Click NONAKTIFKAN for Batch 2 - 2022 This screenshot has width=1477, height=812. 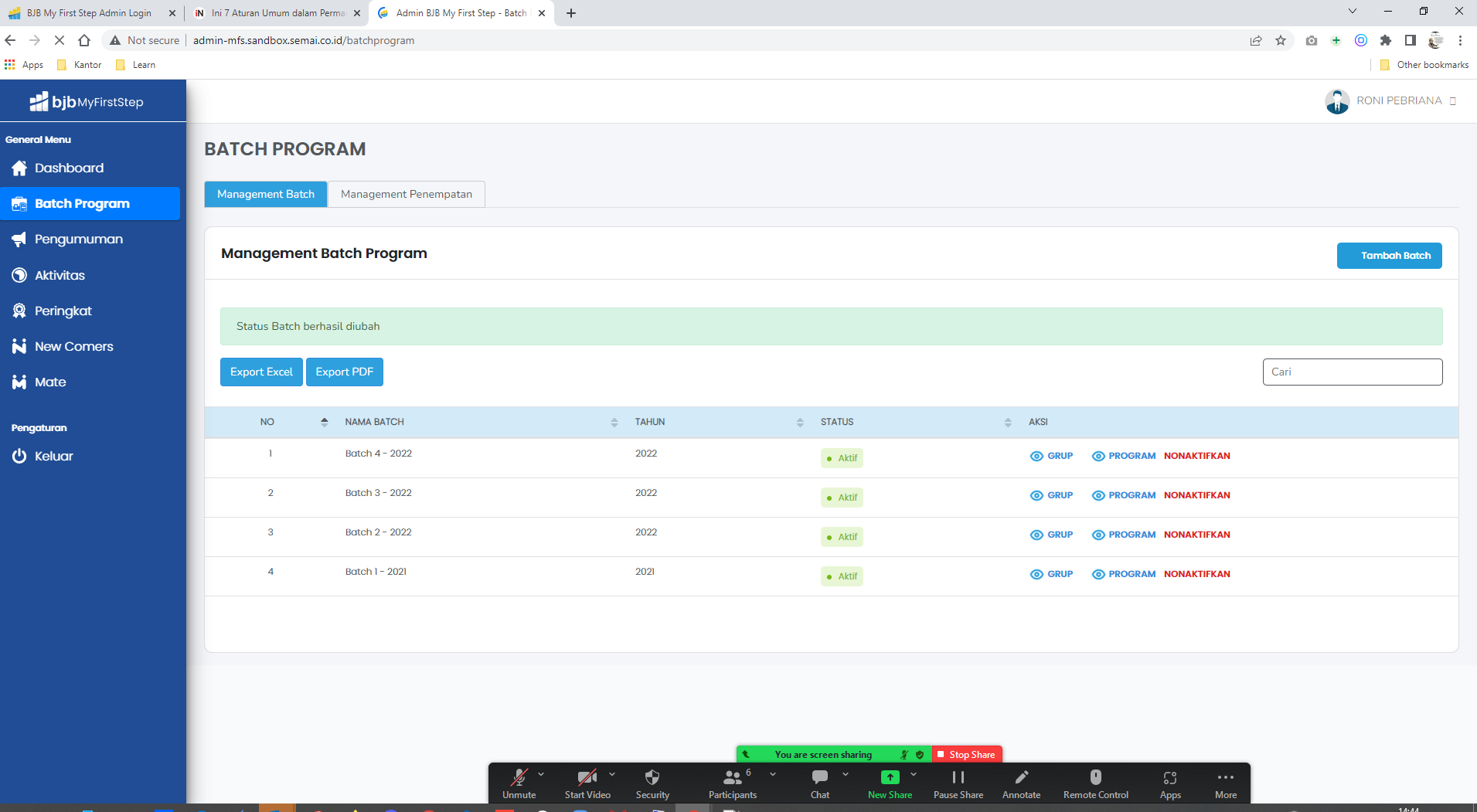coord(1197,535)
